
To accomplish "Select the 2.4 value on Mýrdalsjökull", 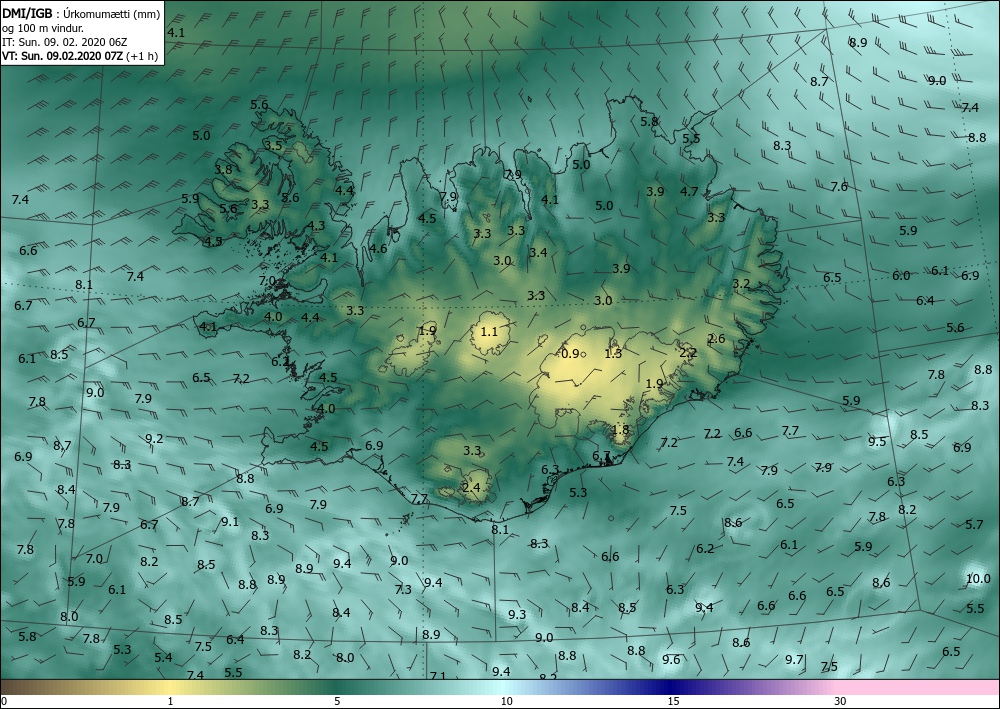I will click(471, 488).
